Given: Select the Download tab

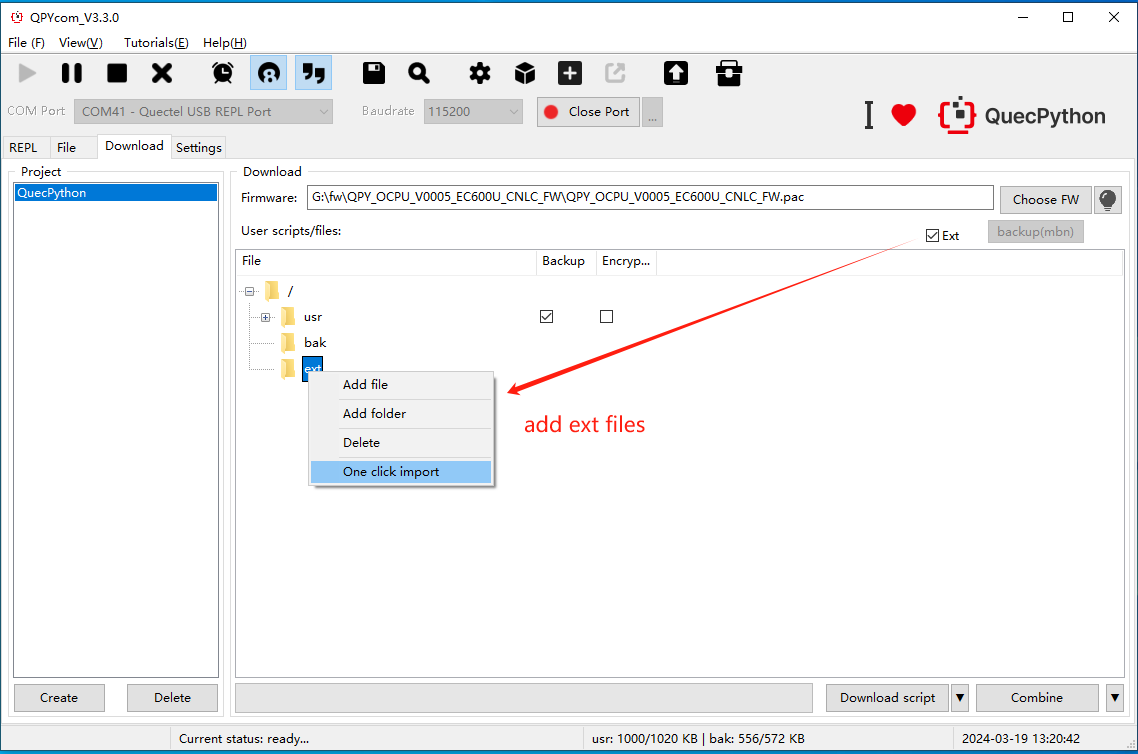Looking at the screenshot, I should [x=134, y=146].
